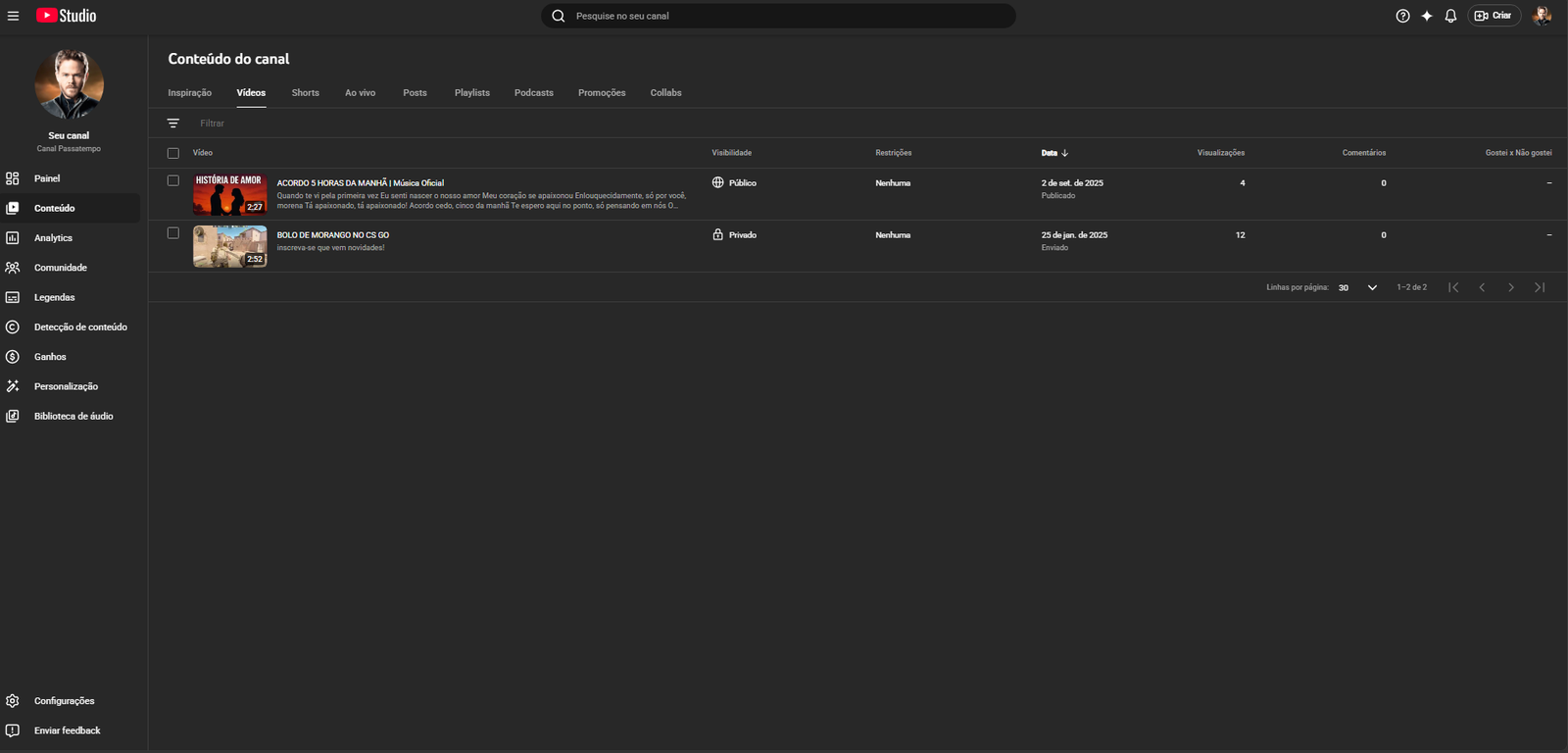The image size is (1568, 753).
Task: Check the BOLO DE MORANGO video checkbox
Action: (x=173, y=233)
